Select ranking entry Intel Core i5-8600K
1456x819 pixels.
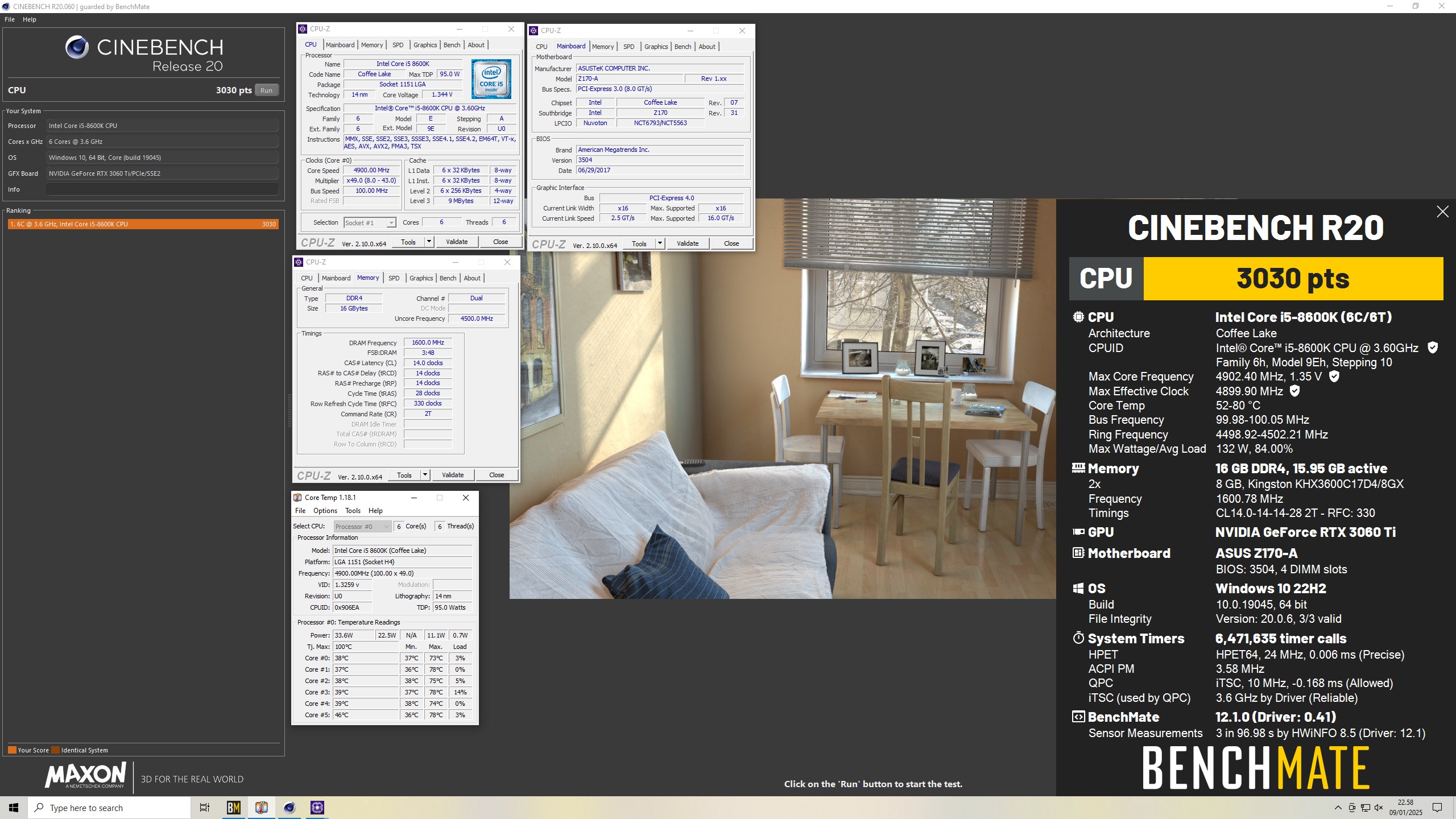[x=143, y=224]
